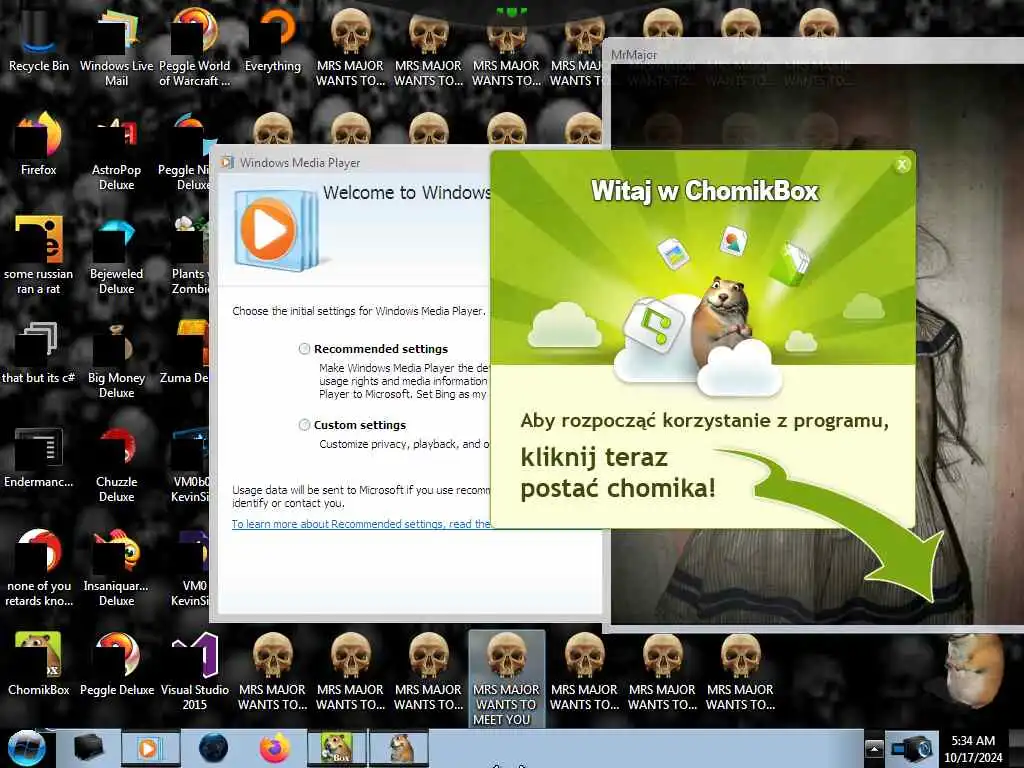Viewport: 1024px width, 768px height.
Task: Open the Windows Start menu orb
Action: pyautogui.click(x=26, y=748)
